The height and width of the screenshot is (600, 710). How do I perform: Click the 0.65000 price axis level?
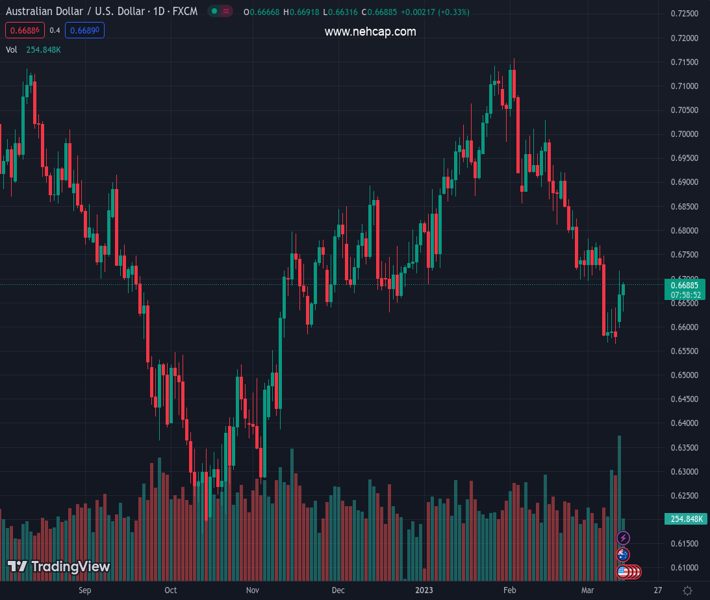[x=684, y=375]
